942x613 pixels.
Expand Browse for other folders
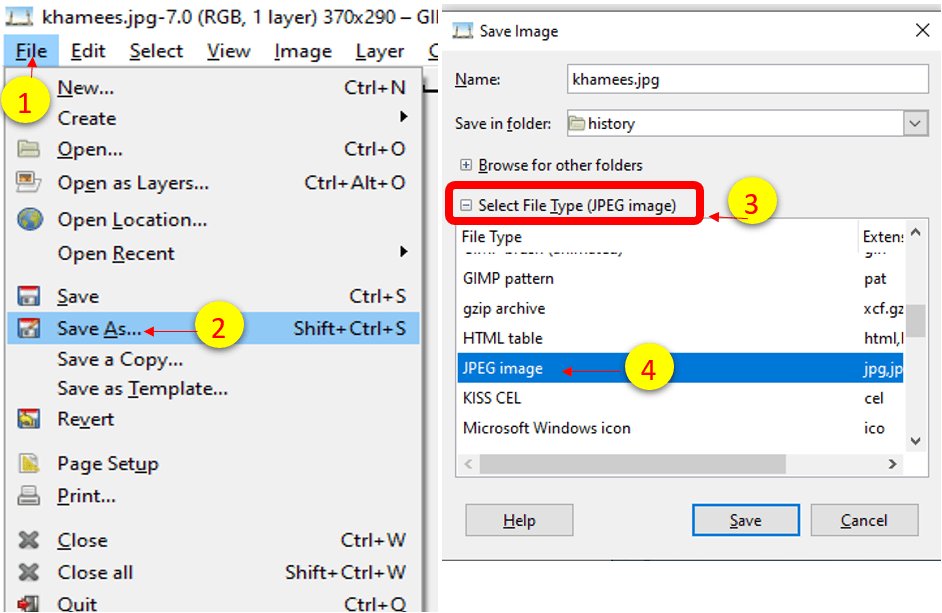[x=466, y=165]
